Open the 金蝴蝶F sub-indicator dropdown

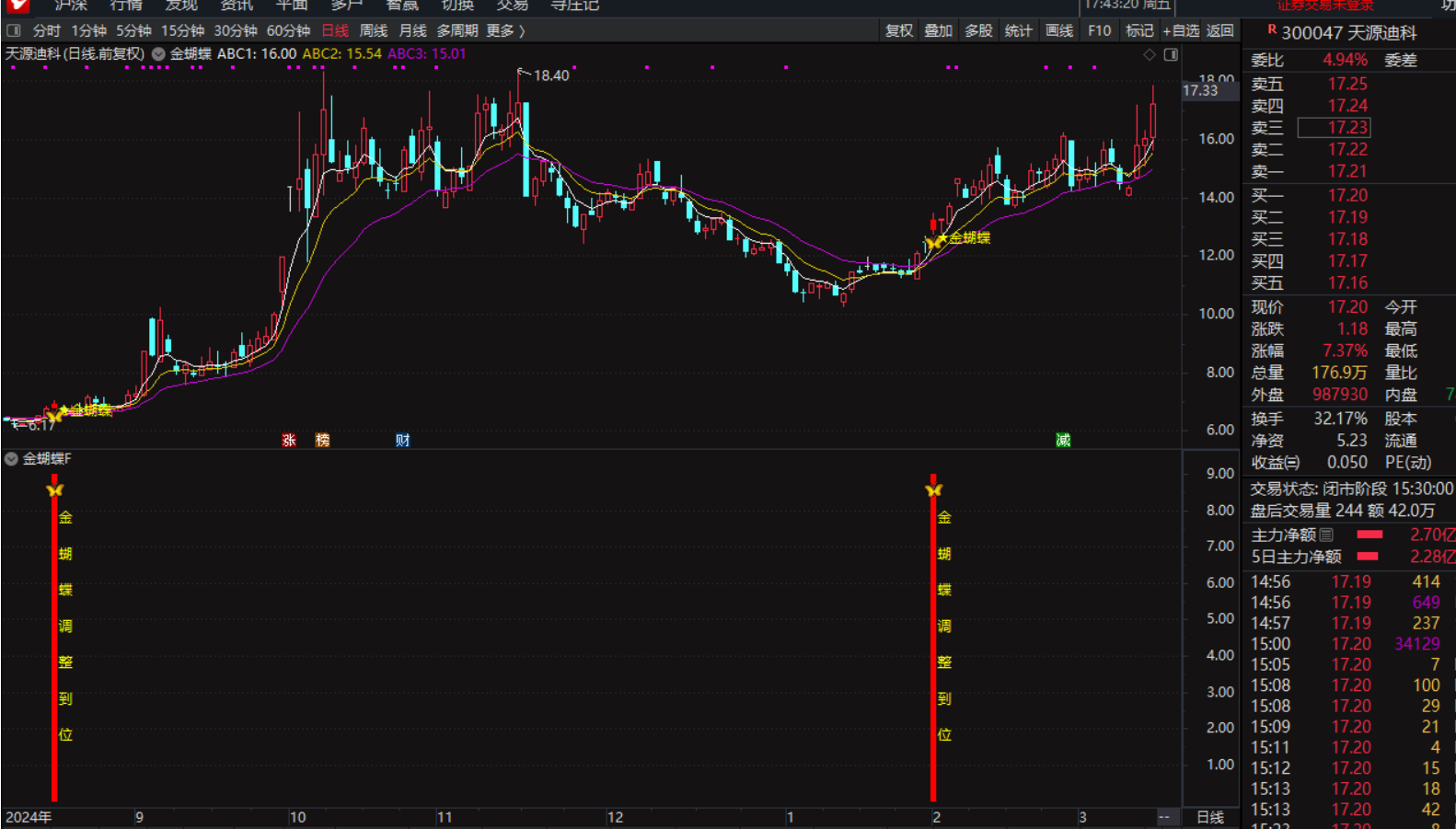click(x=11, y=458)
